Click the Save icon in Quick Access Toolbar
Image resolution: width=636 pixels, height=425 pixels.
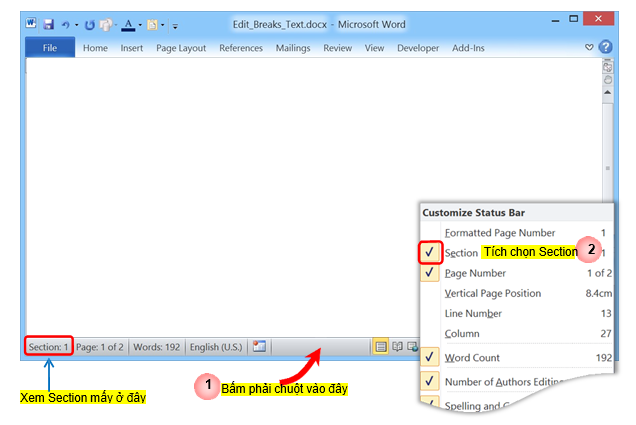coord(48,22)
